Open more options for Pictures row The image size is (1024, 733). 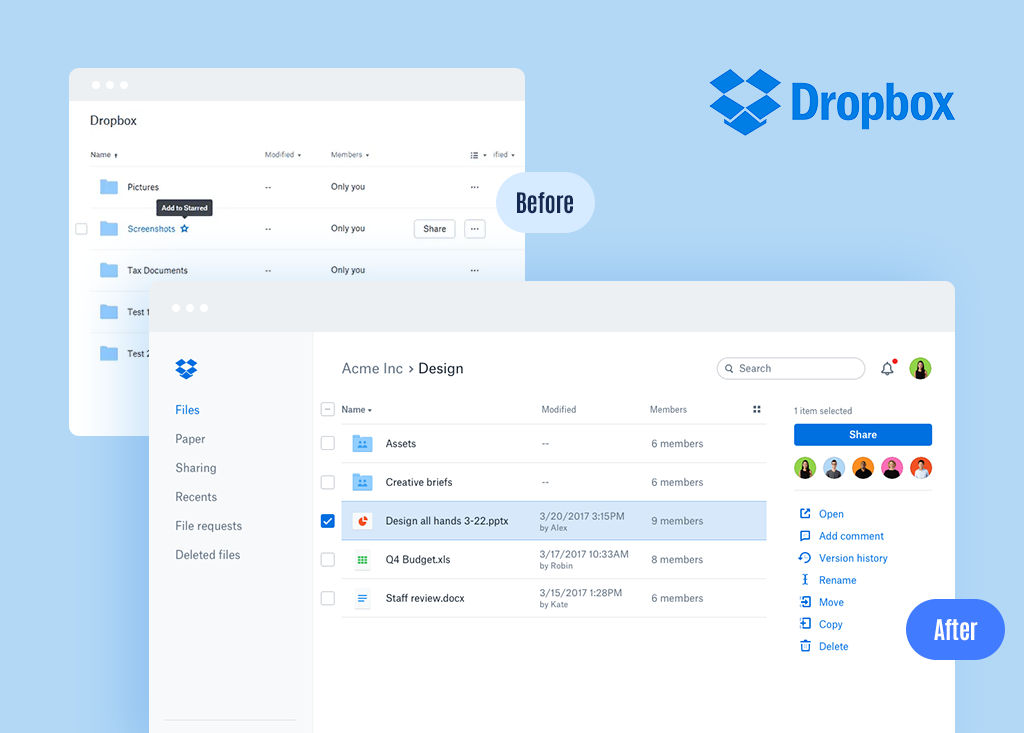click(x=475, y=187)
